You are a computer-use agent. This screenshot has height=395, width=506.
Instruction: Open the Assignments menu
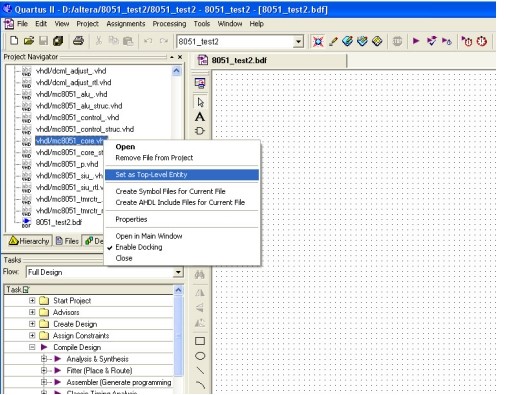[x=126, y=24]
